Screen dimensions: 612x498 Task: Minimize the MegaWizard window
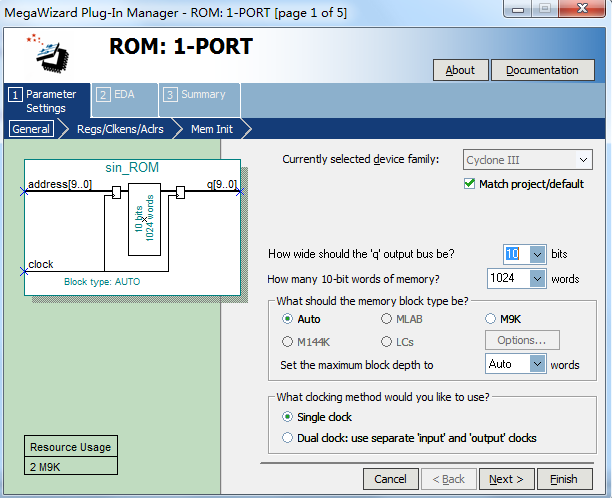pyautogui.click(x=518, y=9)
